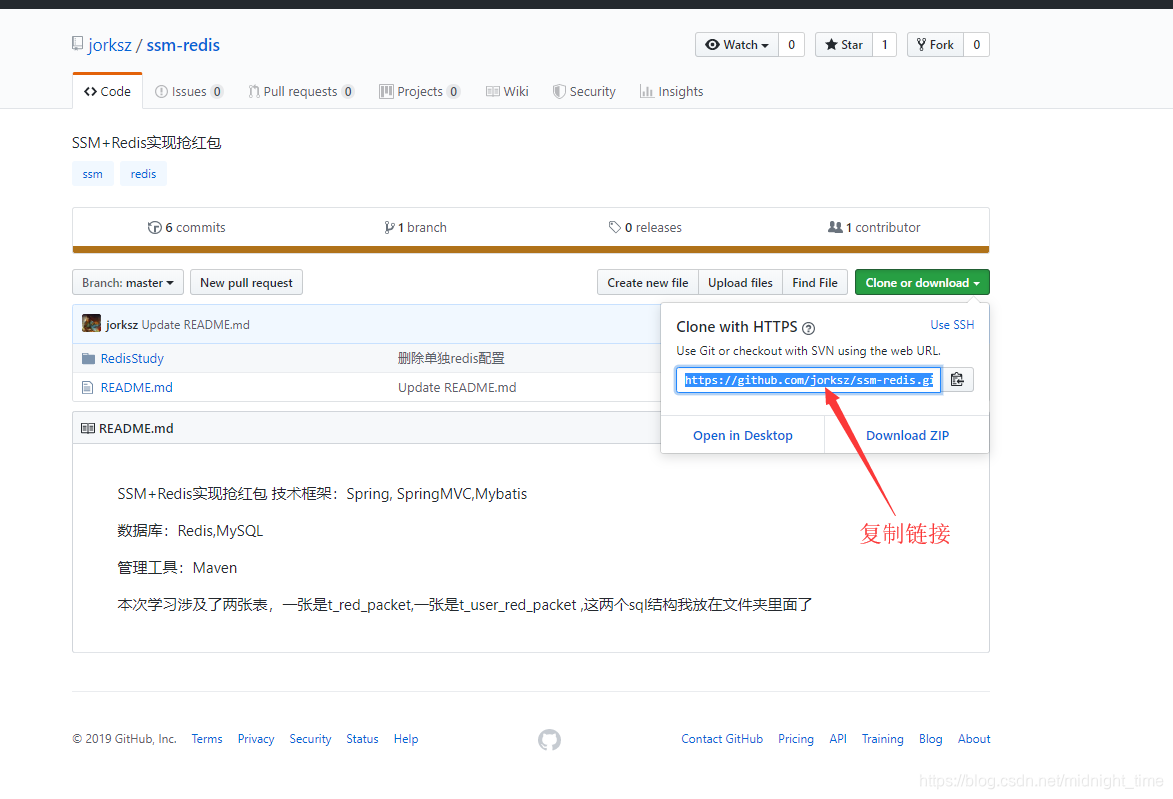Switch to Use SSH
1173x799 pixels.
click(952, 325)
